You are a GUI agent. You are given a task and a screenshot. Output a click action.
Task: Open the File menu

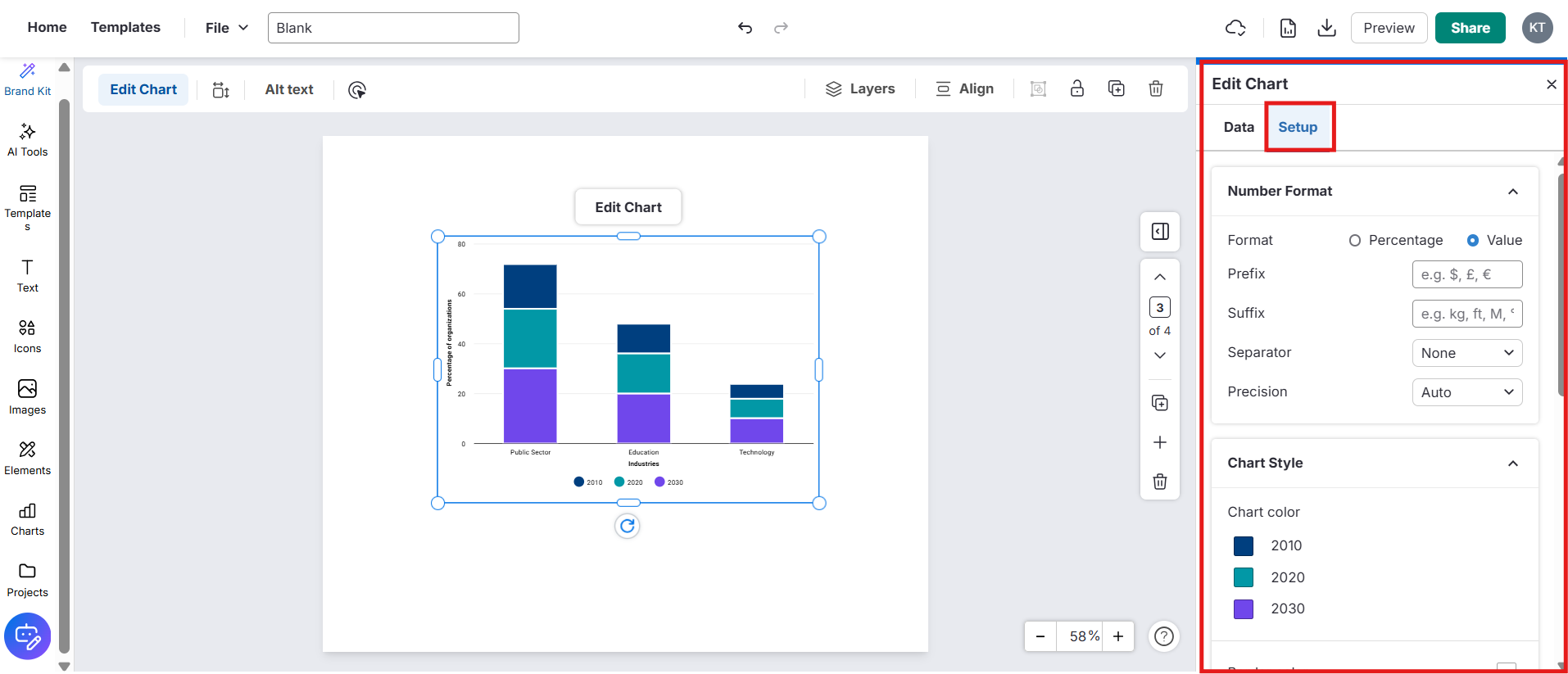(226, 28)
